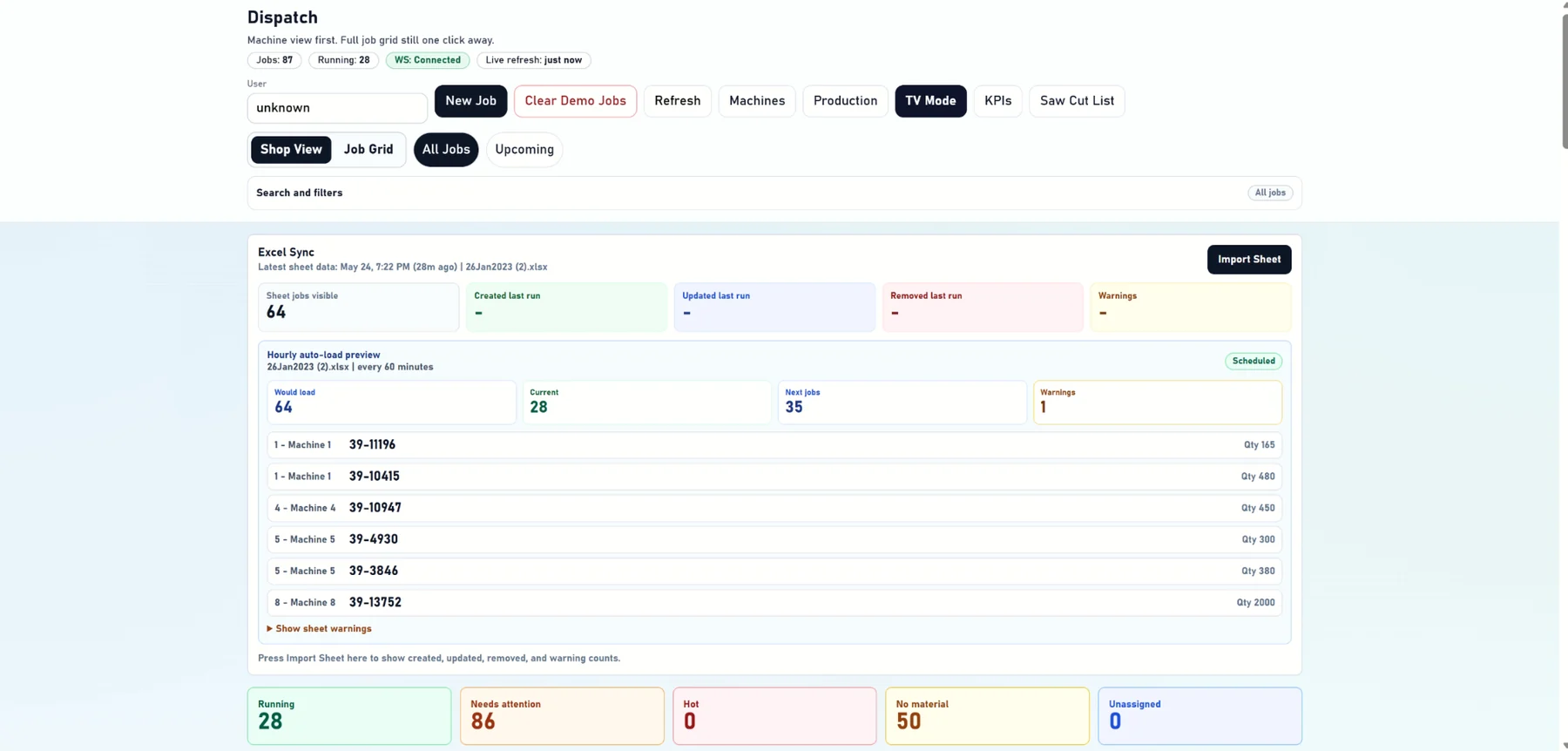
Task: Click the New Job button
Action: 470,101
